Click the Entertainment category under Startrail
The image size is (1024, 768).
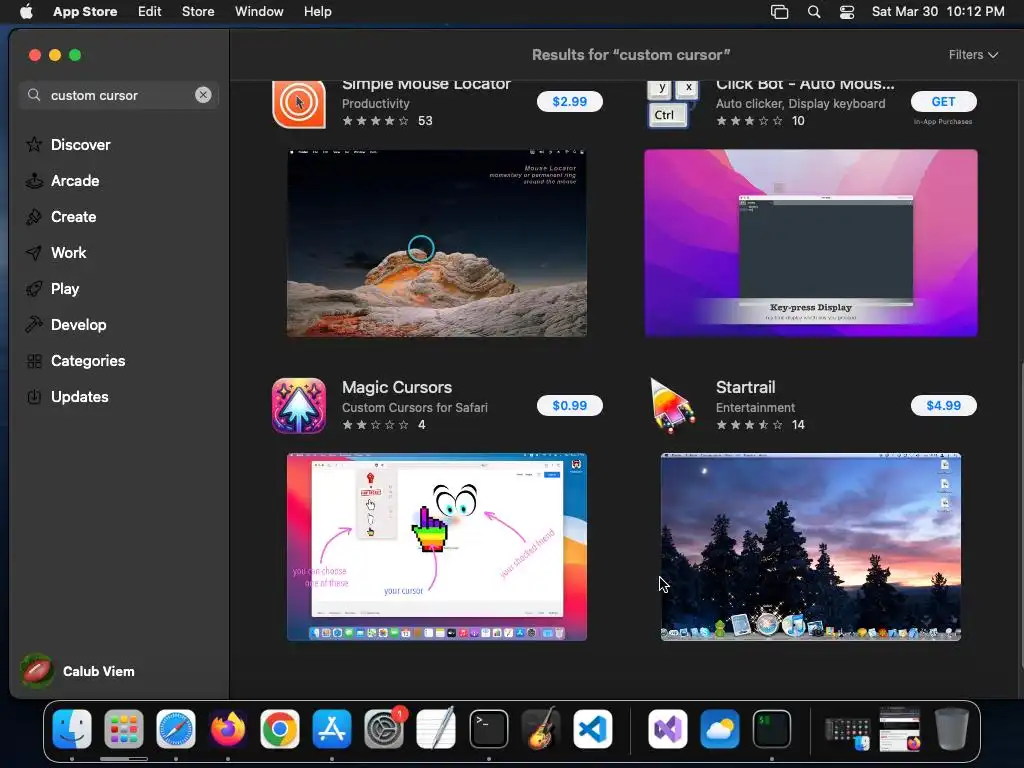755,408
